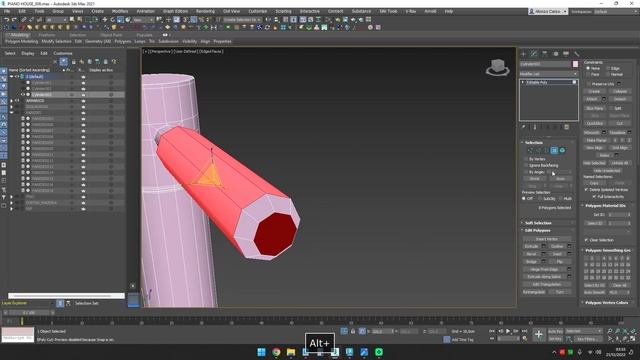Click the Grow selection button
640x360 pixels.
(x=560, y=179)
